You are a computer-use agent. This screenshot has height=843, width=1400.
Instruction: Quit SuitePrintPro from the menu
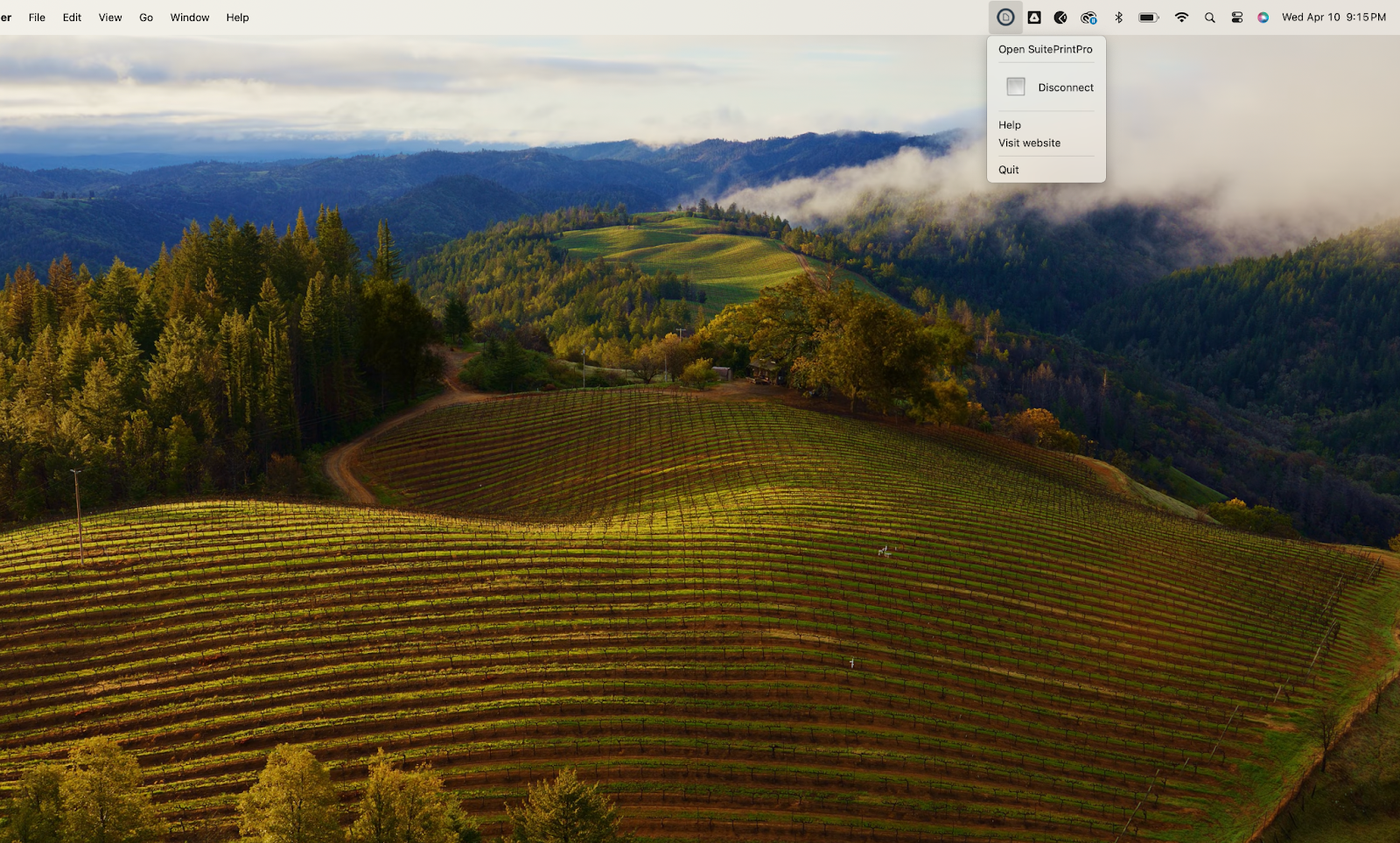pos(1009,170)
